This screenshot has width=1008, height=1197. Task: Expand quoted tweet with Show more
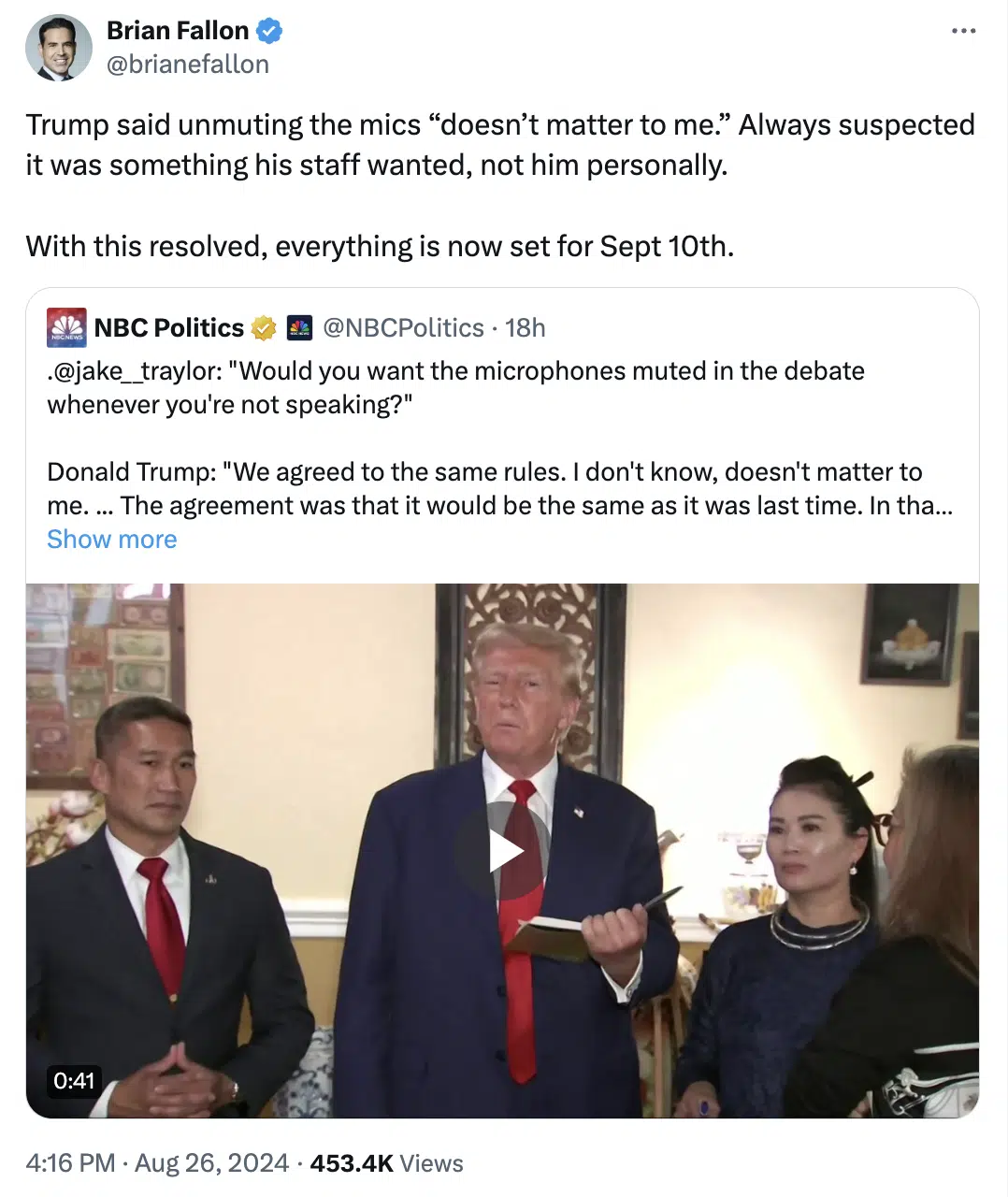click(x=112, y=540)
